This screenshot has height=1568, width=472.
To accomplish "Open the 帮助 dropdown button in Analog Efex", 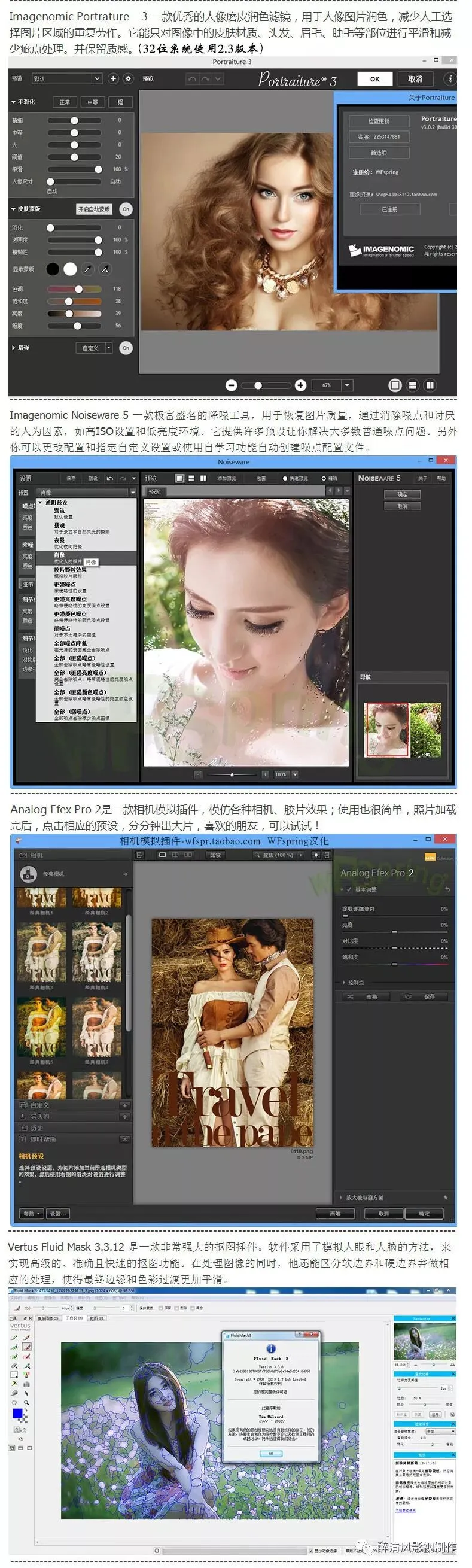I will click(x=32, y=1213).
